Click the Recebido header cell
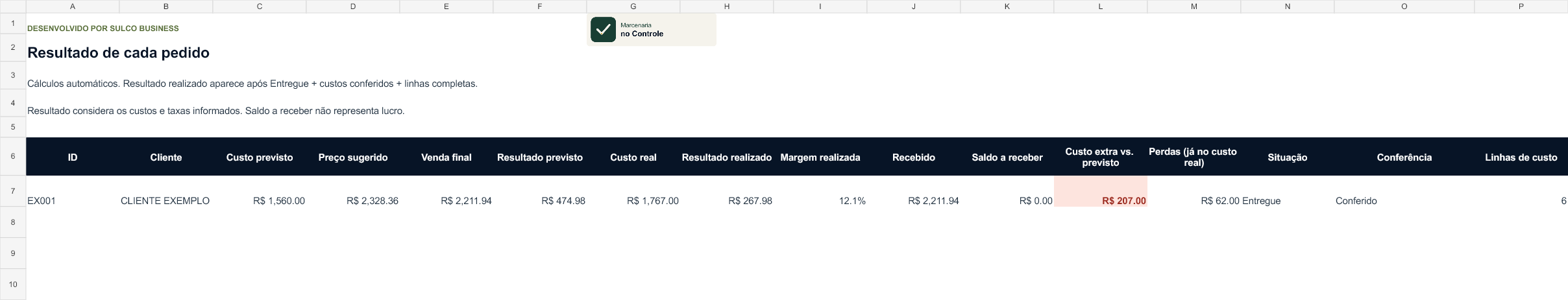This screenshot has height=300, width=1568. 914,157
